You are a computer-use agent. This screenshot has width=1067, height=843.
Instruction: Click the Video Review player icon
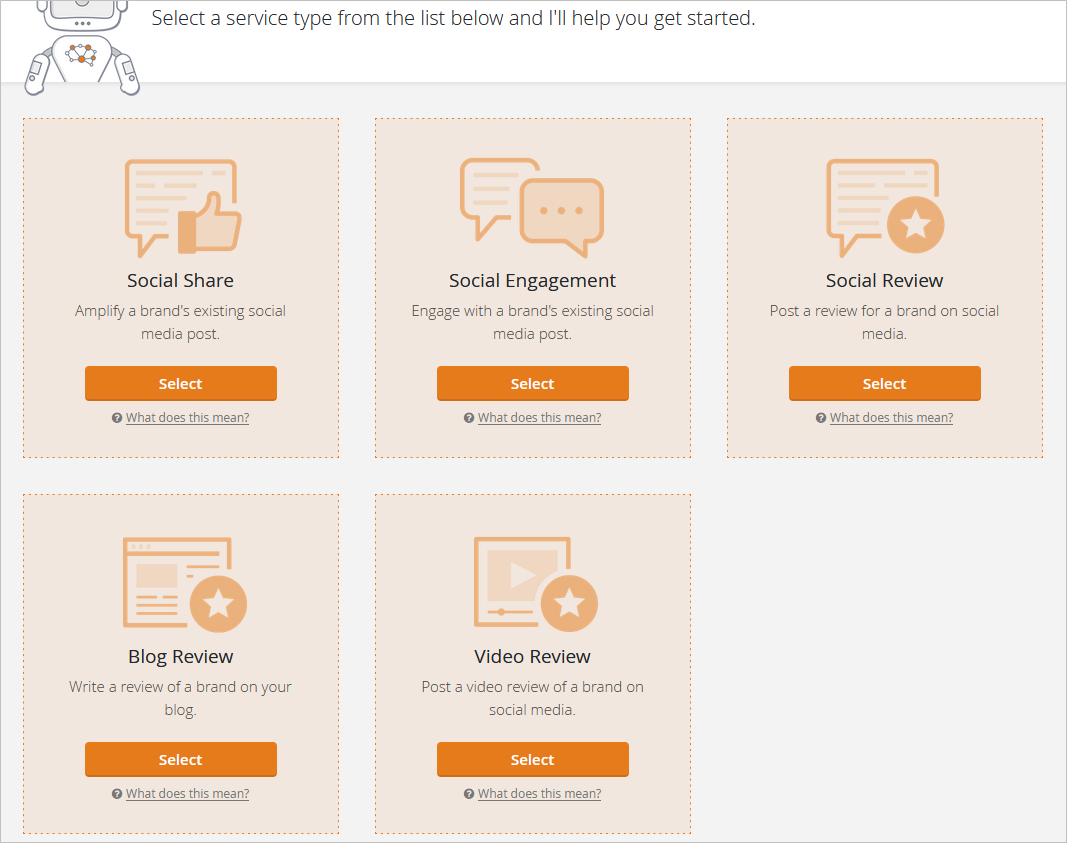536,584
